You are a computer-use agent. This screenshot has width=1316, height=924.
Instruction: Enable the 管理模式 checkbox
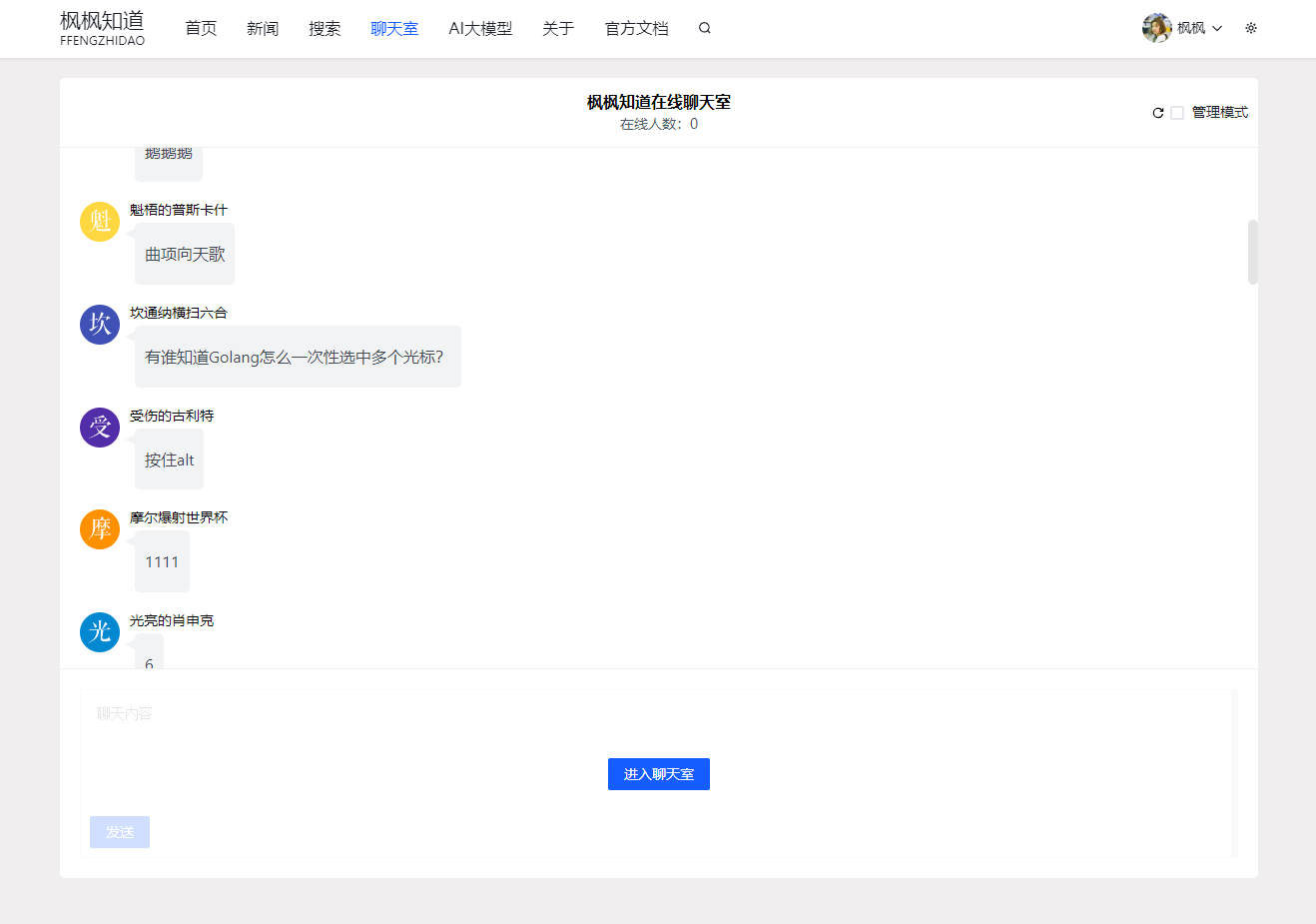pyautogui.click(x=1177, y=113)
